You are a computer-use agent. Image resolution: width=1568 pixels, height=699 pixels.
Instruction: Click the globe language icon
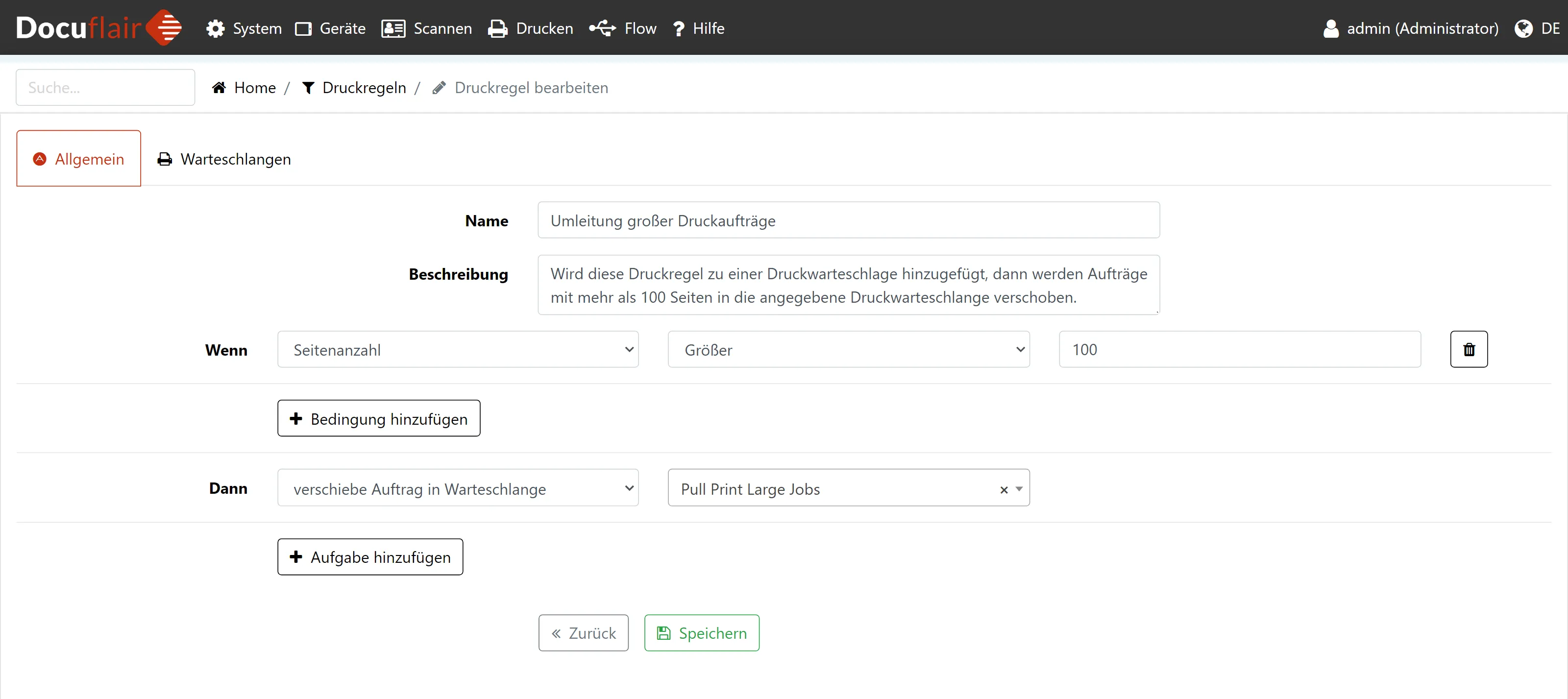pos(1523,28)
